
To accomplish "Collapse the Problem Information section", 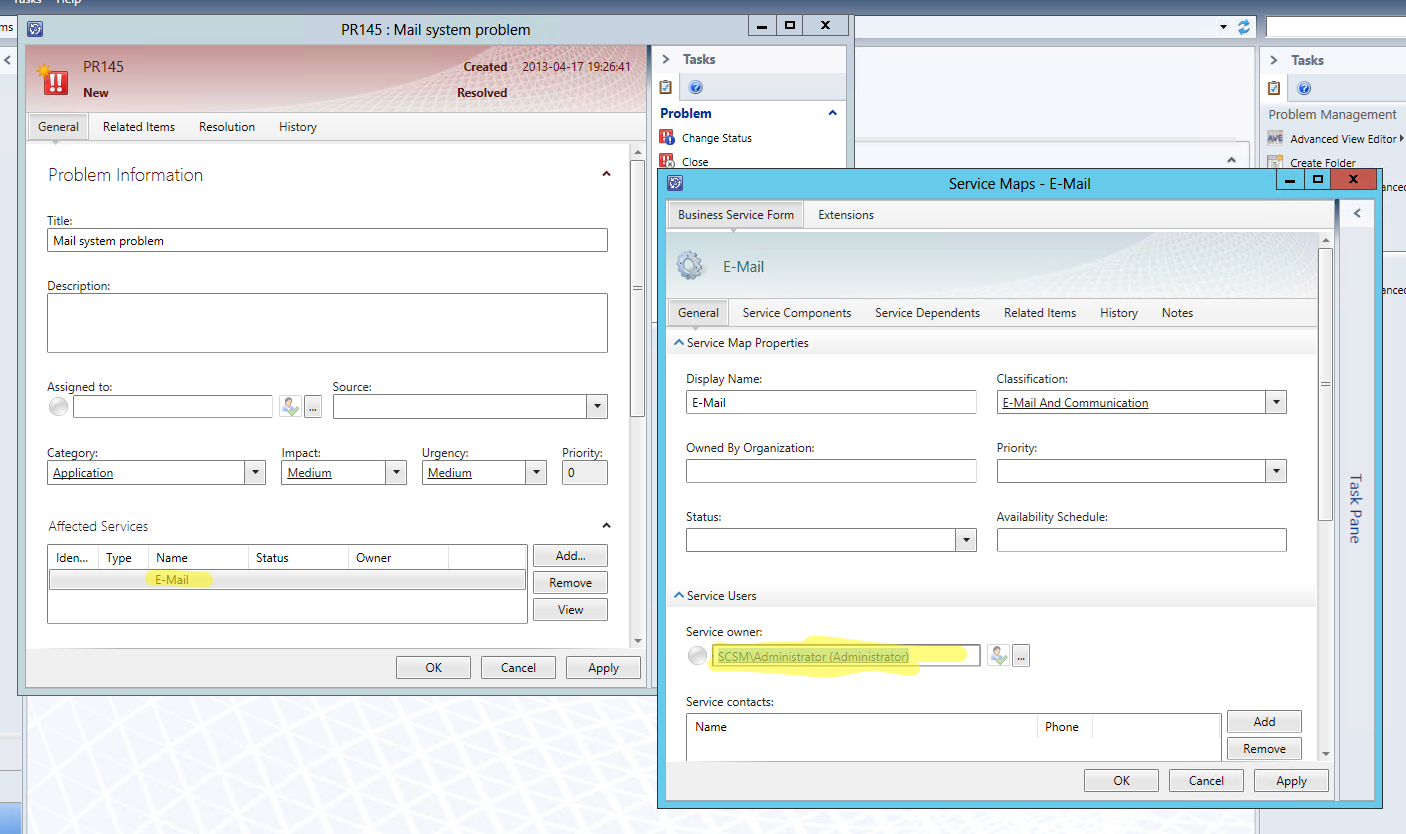I will [x=606, y=174].
